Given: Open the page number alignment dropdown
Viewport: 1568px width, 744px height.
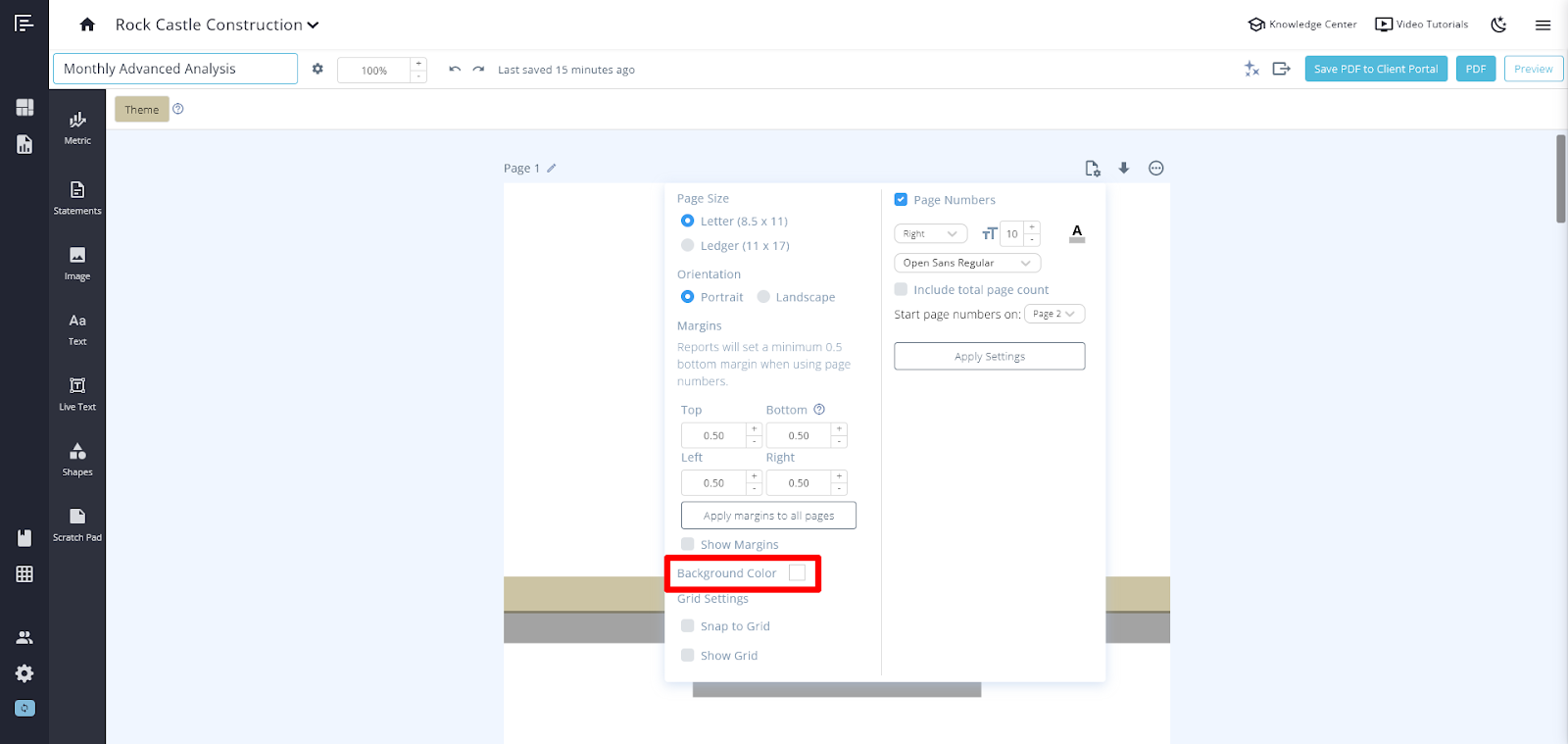Looking at the screenshot, I should (931, 233).
